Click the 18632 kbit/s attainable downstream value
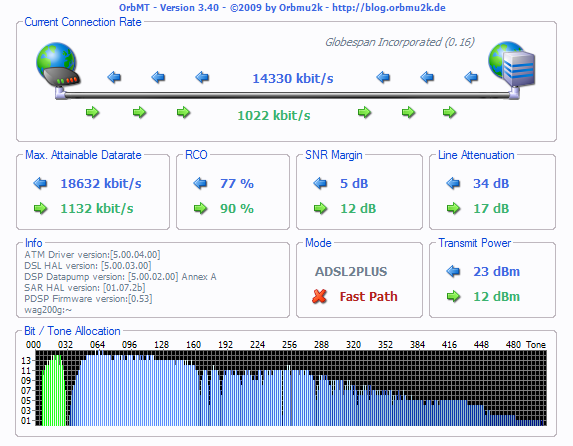 (101, 184)
